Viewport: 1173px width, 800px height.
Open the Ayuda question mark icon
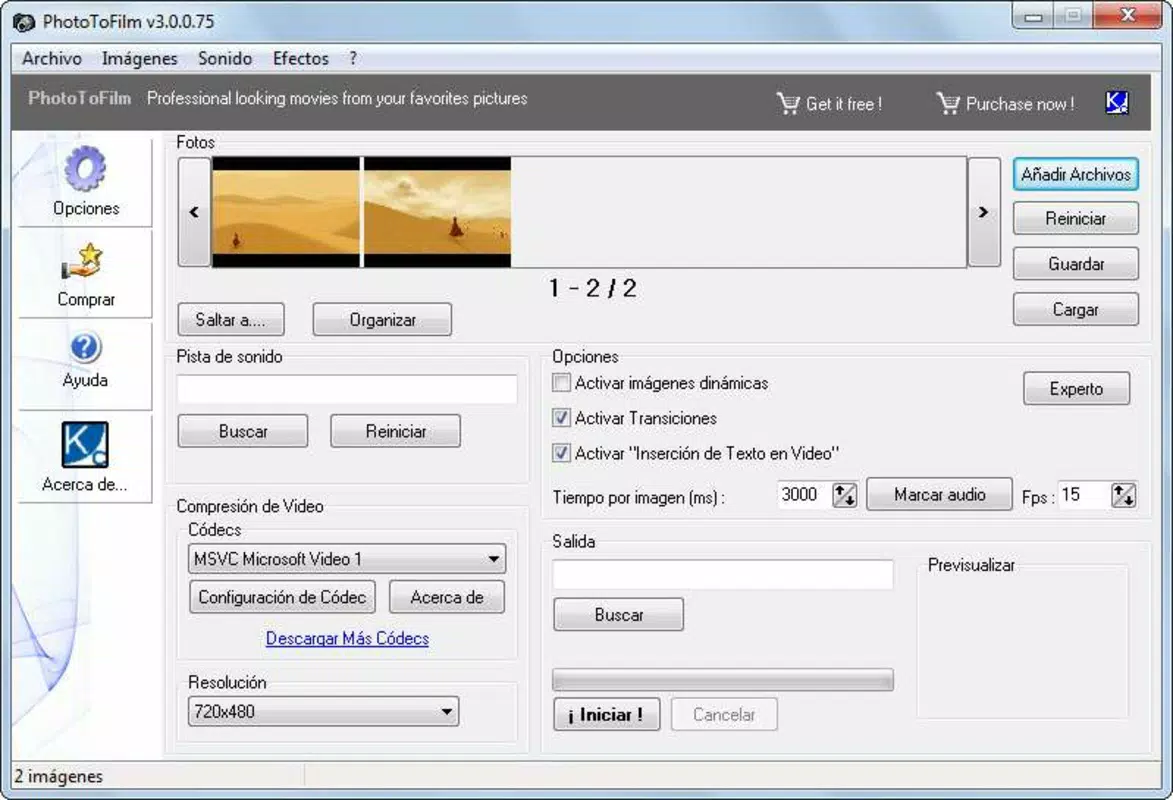point(85,347)
